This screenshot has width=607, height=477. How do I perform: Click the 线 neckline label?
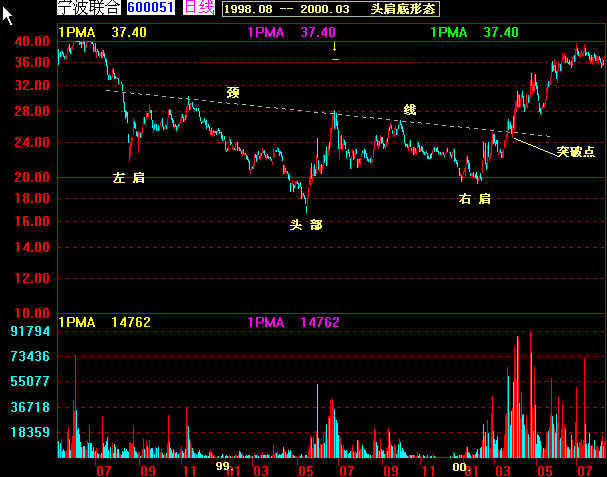410,110
